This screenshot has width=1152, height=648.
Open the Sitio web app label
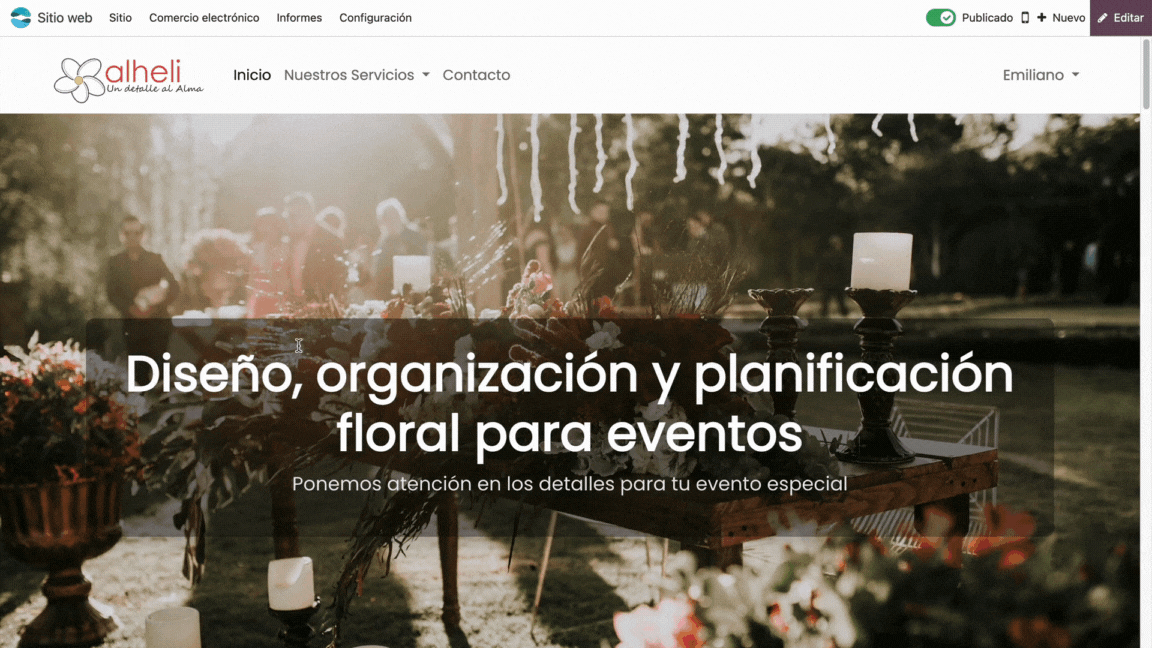coord(65,18)
